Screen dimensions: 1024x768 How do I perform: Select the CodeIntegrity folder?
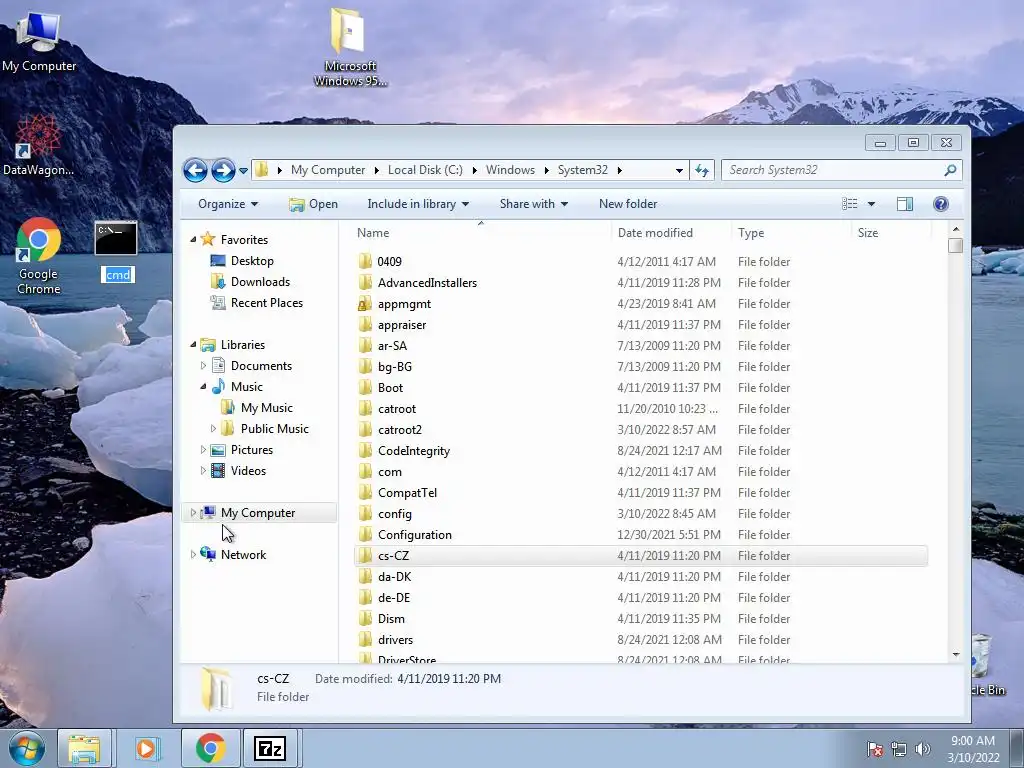point(413,451)
